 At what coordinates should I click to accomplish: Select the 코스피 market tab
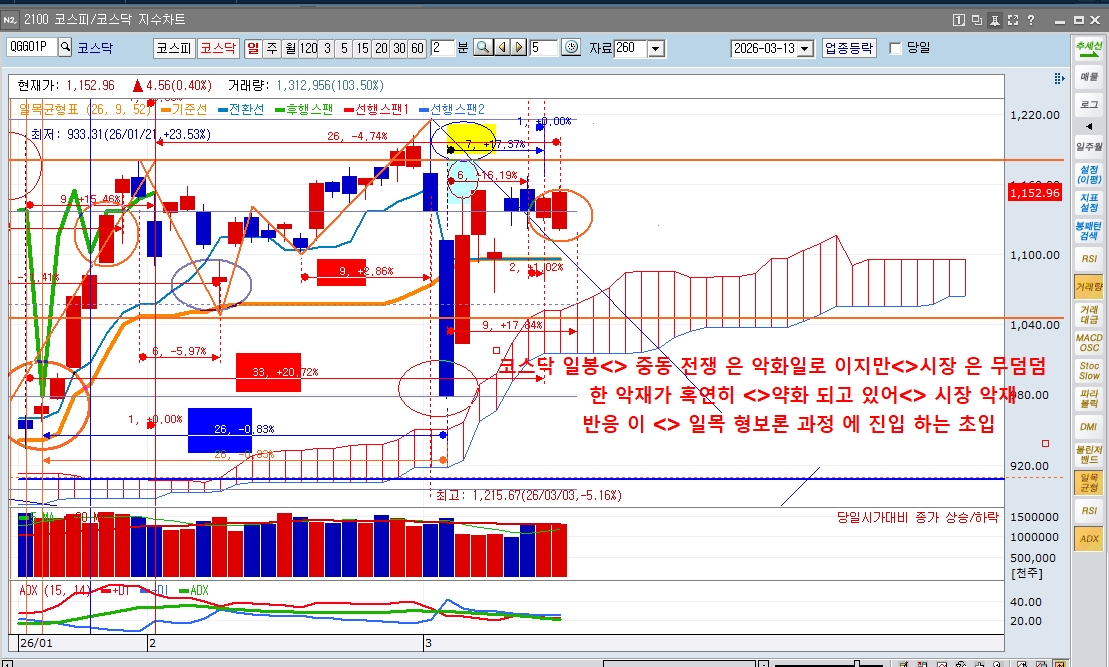173,47
